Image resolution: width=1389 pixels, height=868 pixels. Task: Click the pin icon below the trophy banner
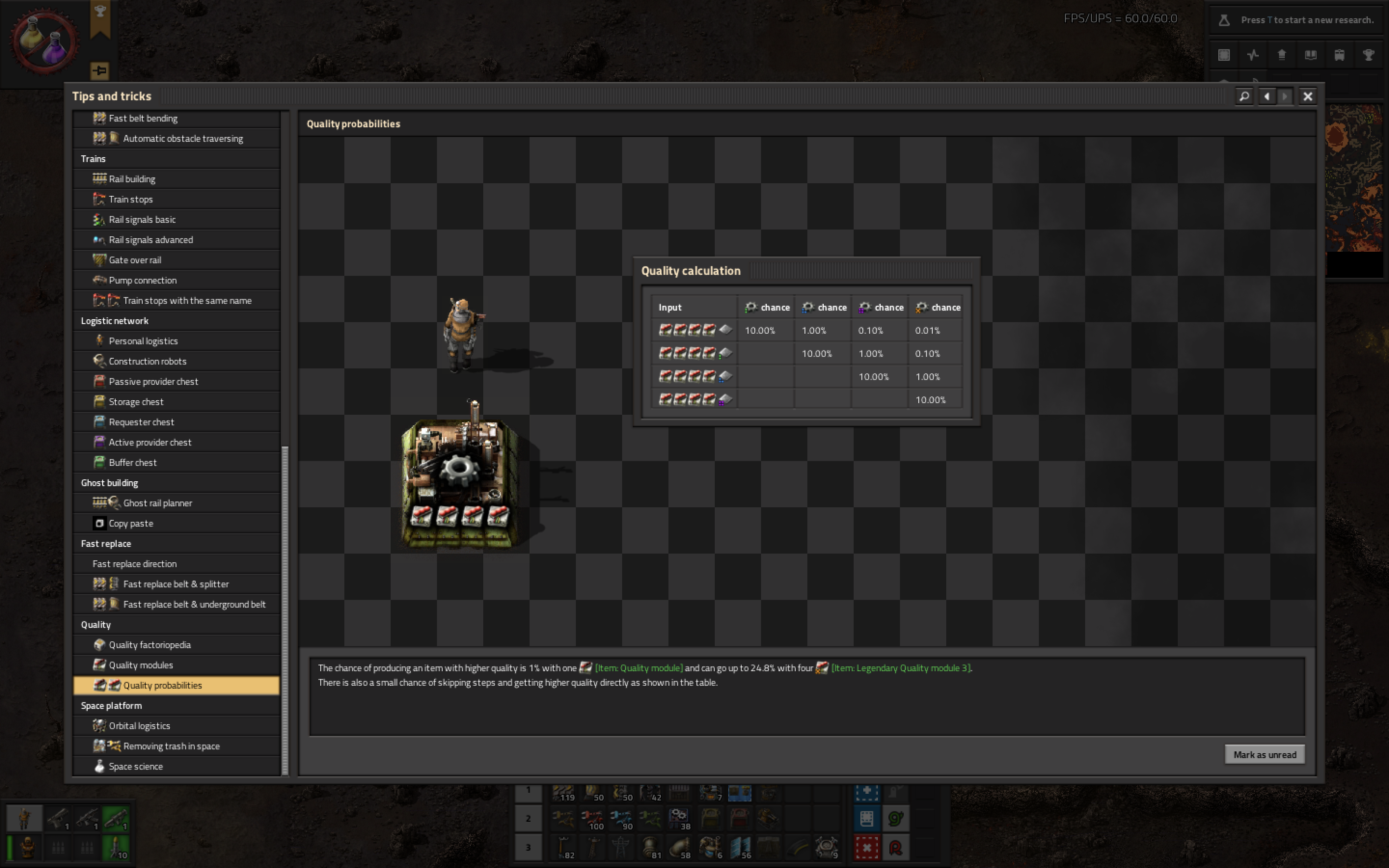[100, 70]
